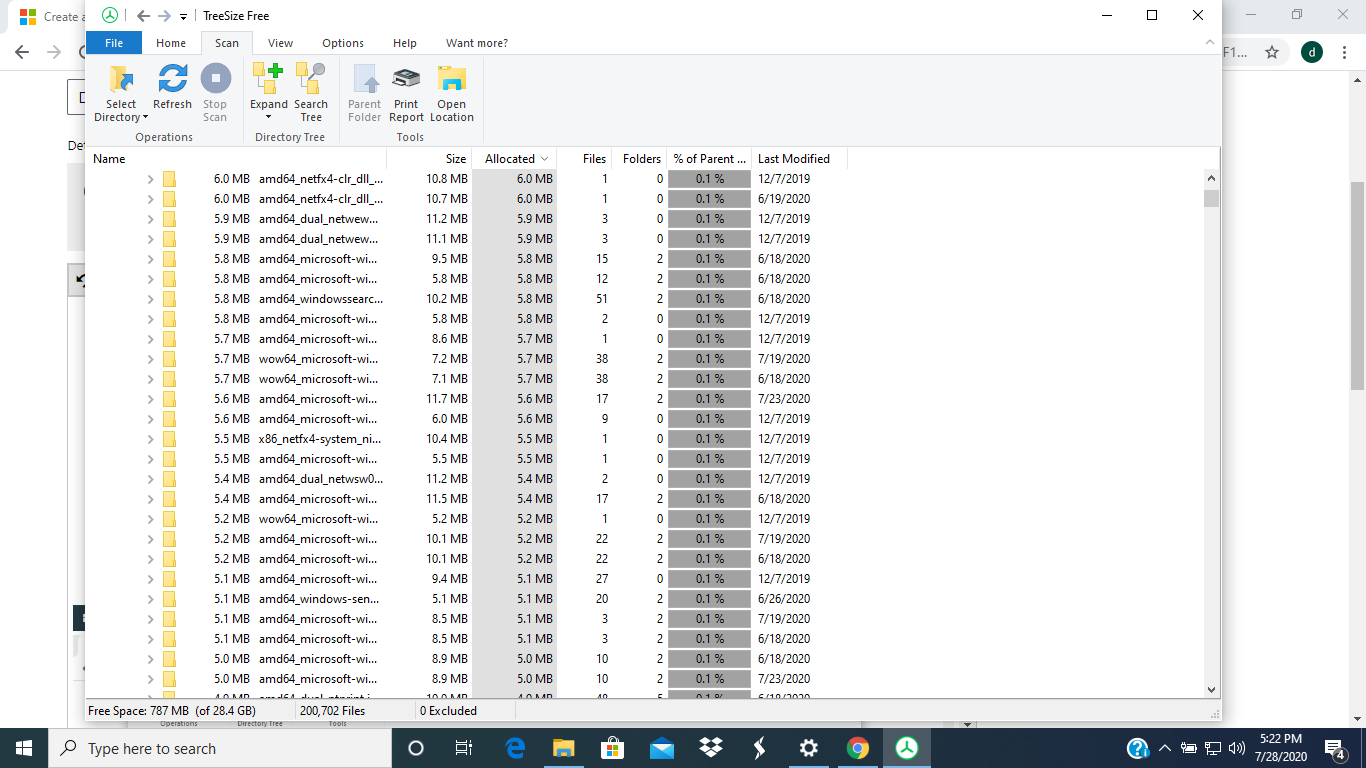Expand the 7.2 MB wow64_microsoft-wi... node

pos(150,359)
